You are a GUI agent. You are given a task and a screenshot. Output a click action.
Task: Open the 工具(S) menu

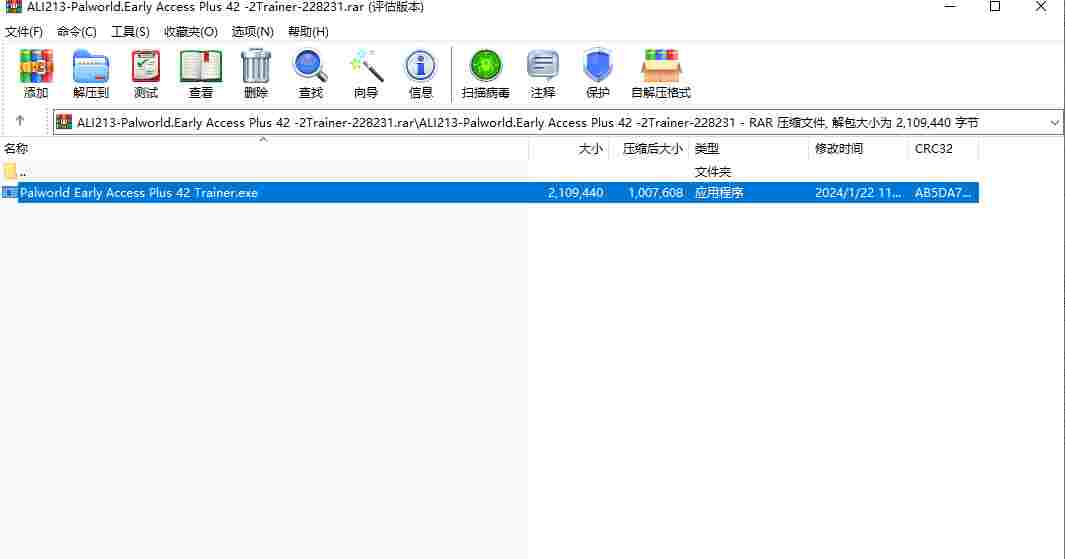tap(130, 32)
